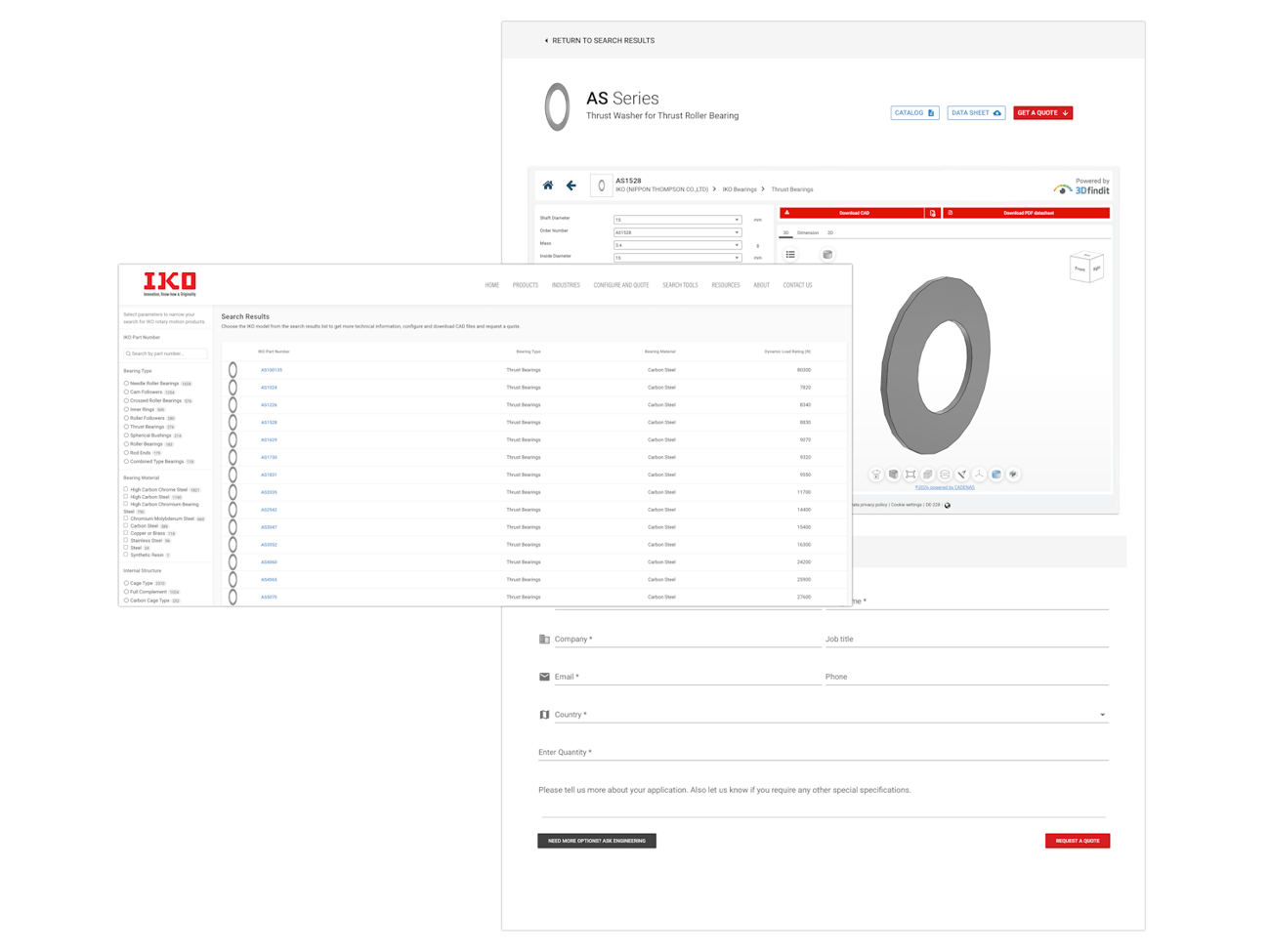Image resolution: width=1270 pixels, height=952 pixels.
Task: Click the washer icon in AS1629 row
Action: coord(233,440)
